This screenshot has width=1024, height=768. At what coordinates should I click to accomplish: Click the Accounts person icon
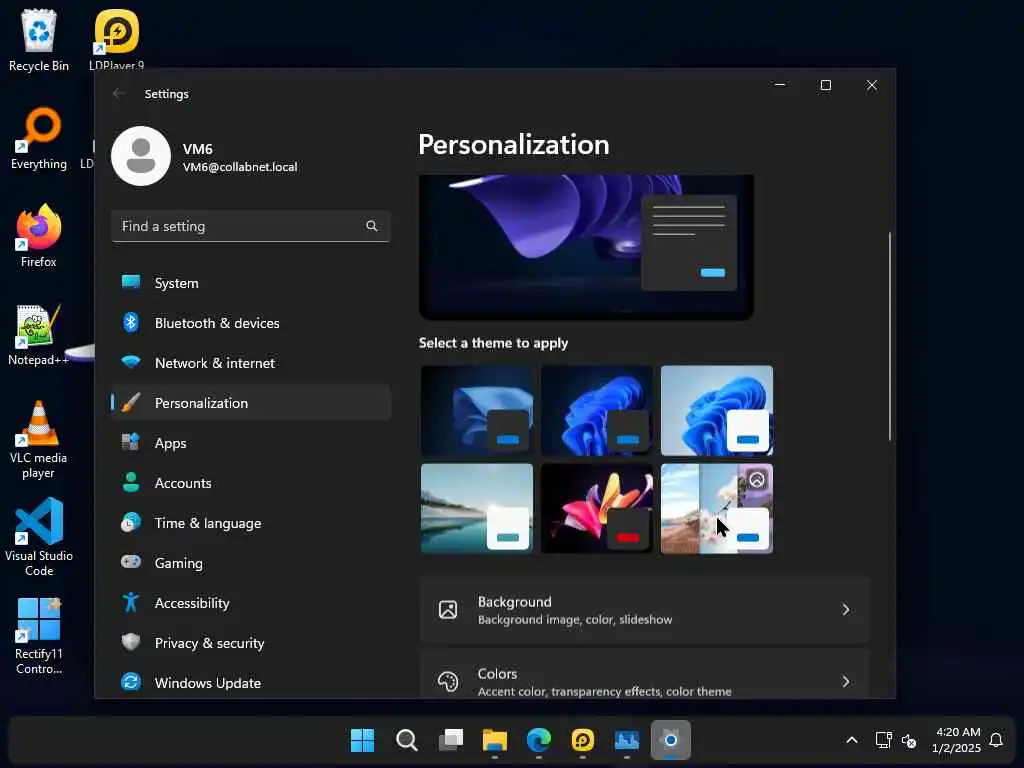point(131,482)
